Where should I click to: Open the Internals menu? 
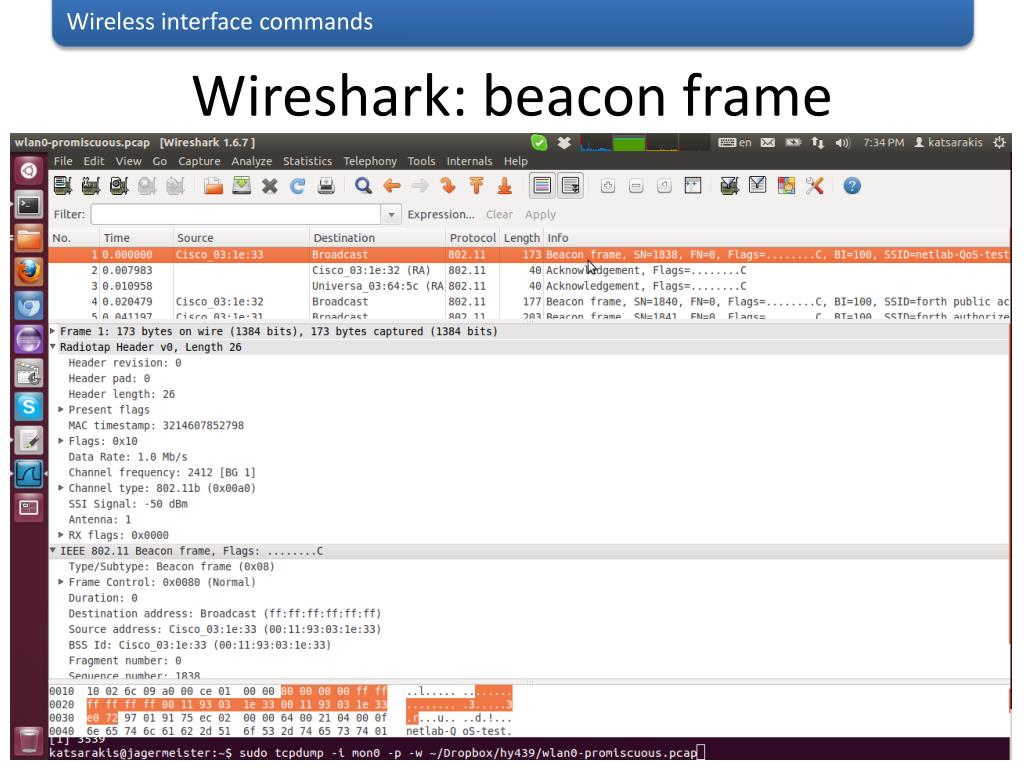point(469,161)
